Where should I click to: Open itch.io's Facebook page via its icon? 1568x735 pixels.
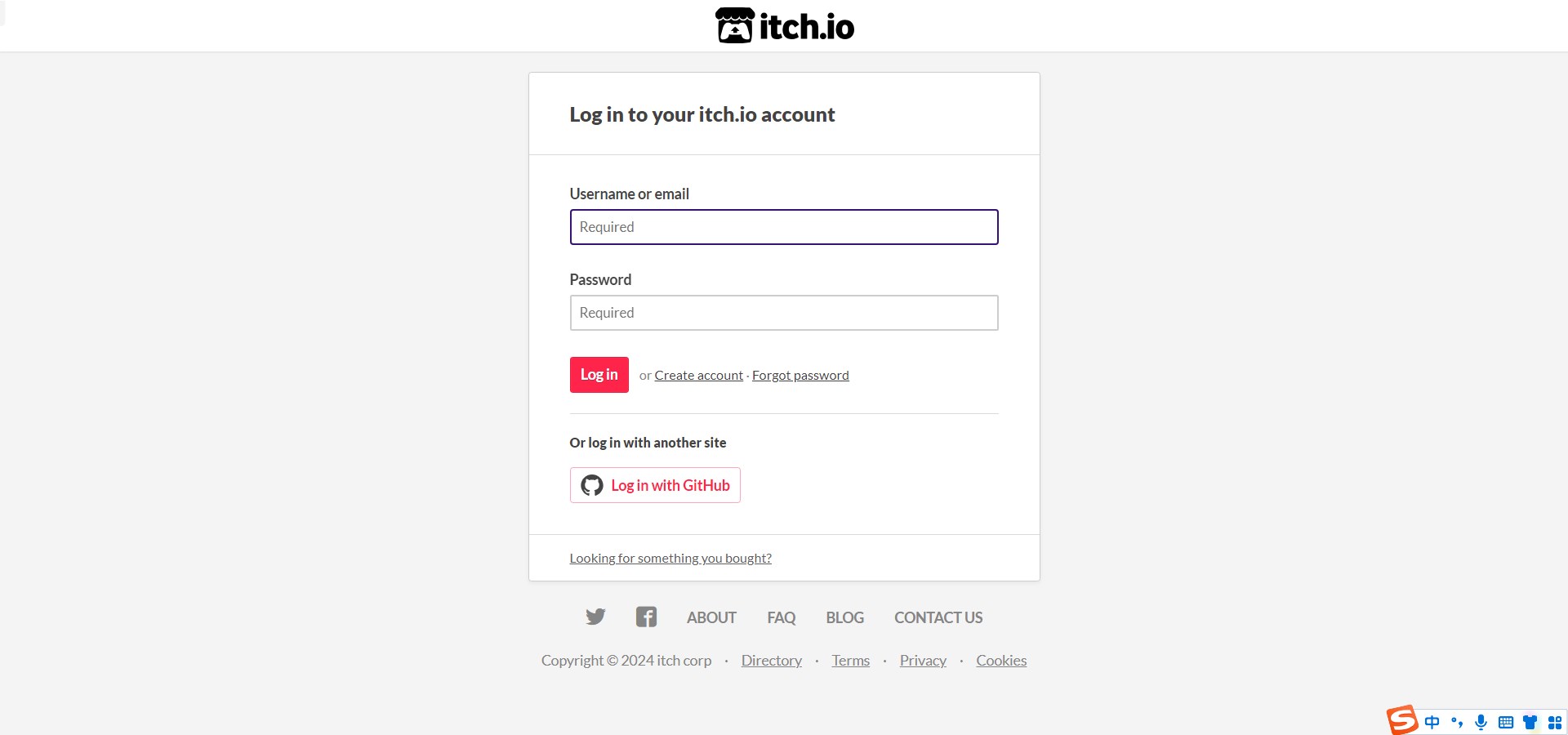click(x=645, y=617)
